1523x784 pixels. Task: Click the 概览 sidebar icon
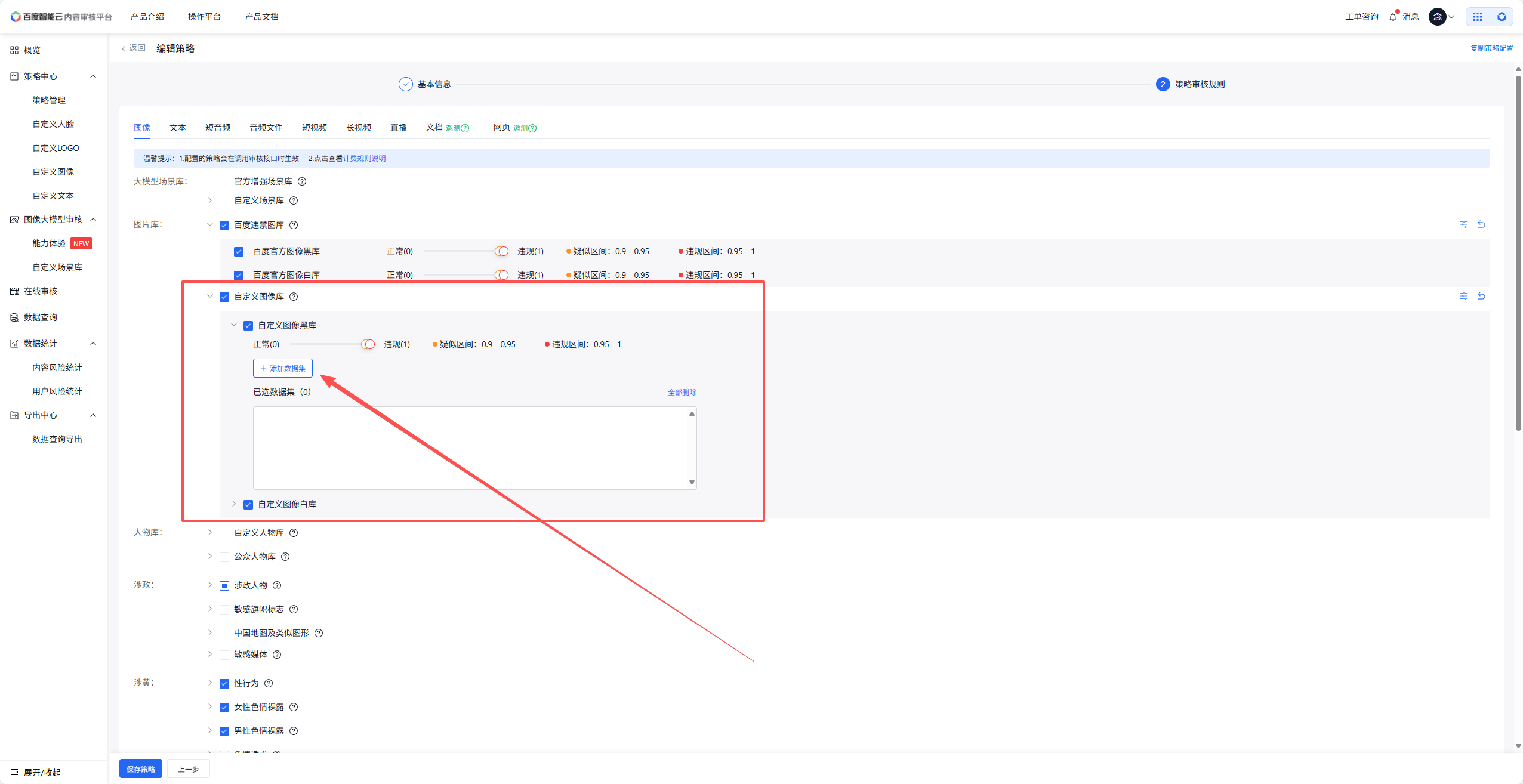tap(14, 50)
